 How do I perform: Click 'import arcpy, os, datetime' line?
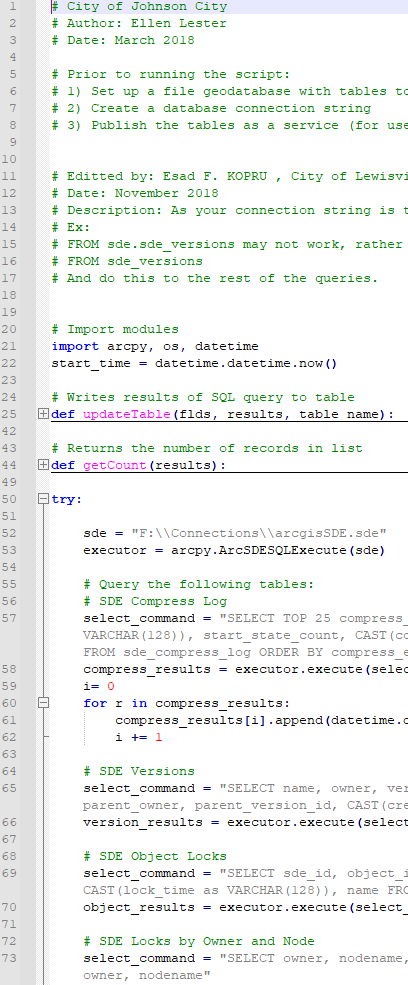coord(155,346)
